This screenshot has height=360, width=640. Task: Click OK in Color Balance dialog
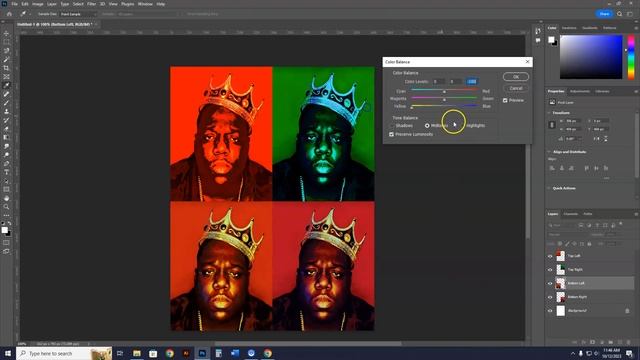pyautogui.click(x=516, y=77)
